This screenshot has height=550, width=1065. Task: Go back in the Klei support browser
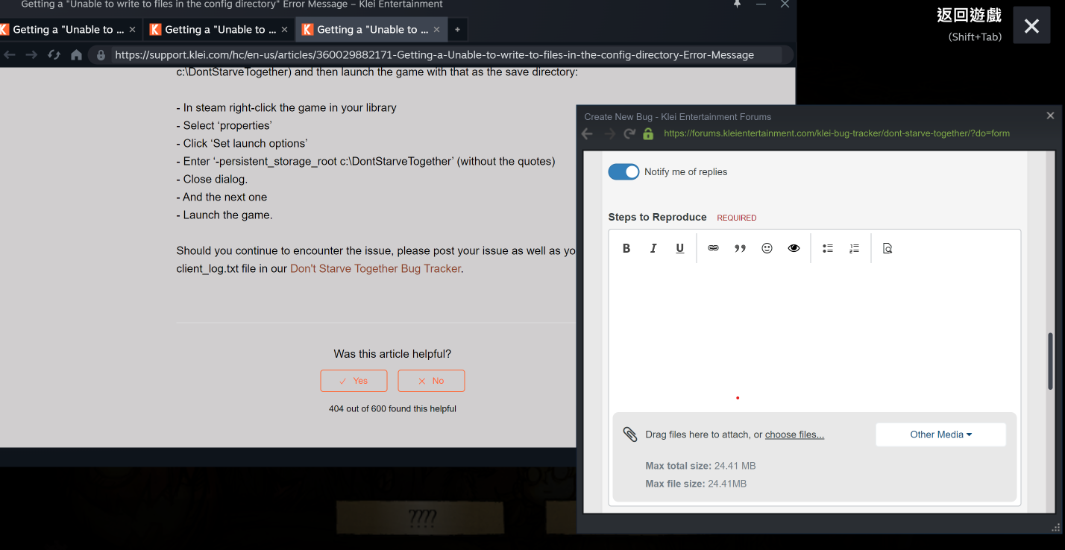pyautogui.click(x=10, y=55)
